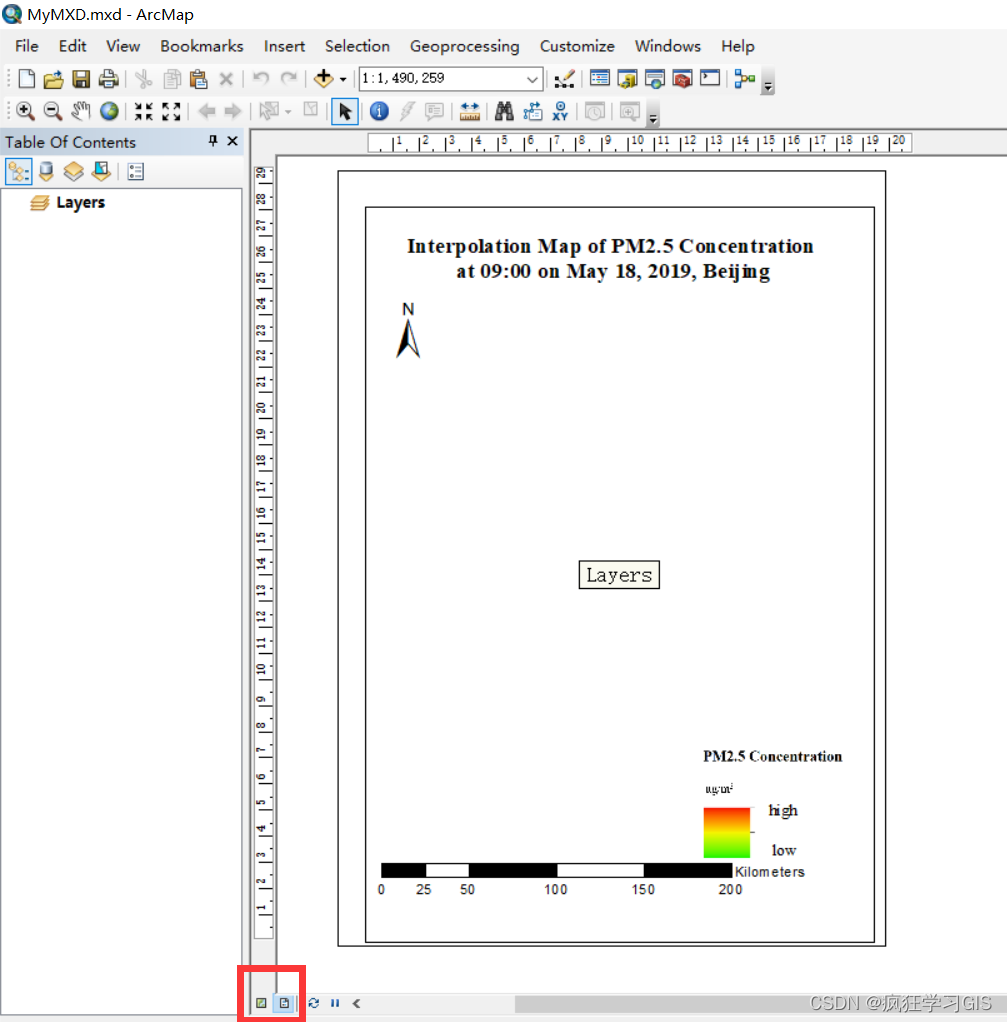Switch to Data View

(261, 1003)
